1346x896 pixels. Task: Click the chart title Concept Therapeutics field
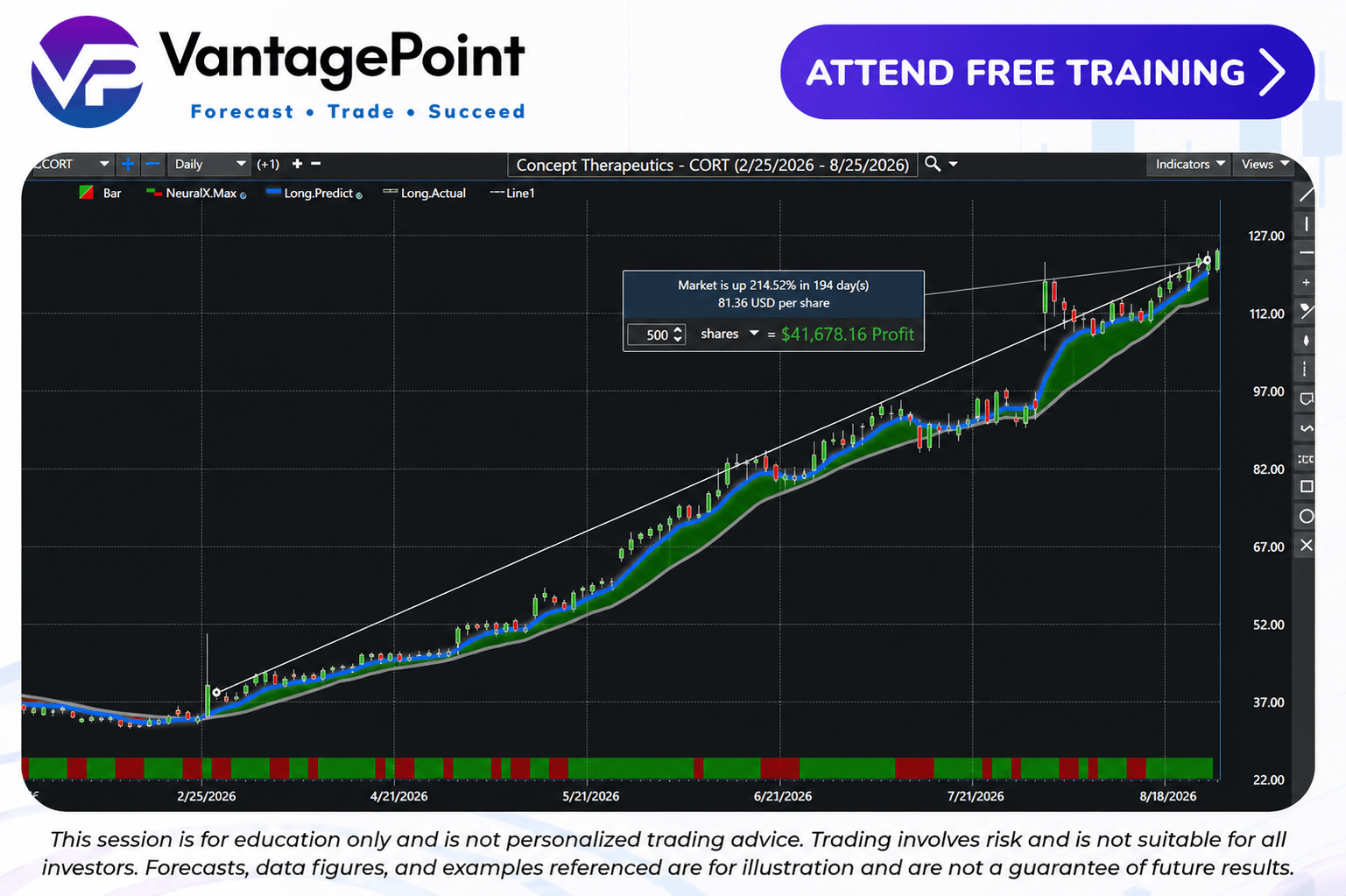point(713,165)
